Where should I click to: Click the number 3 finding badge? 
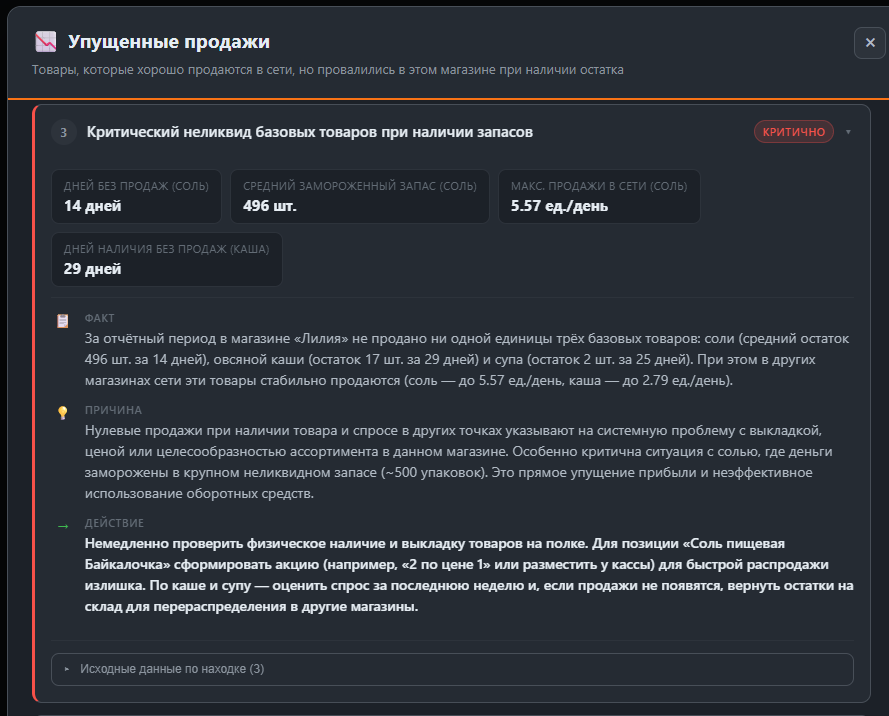coord(64,132)
